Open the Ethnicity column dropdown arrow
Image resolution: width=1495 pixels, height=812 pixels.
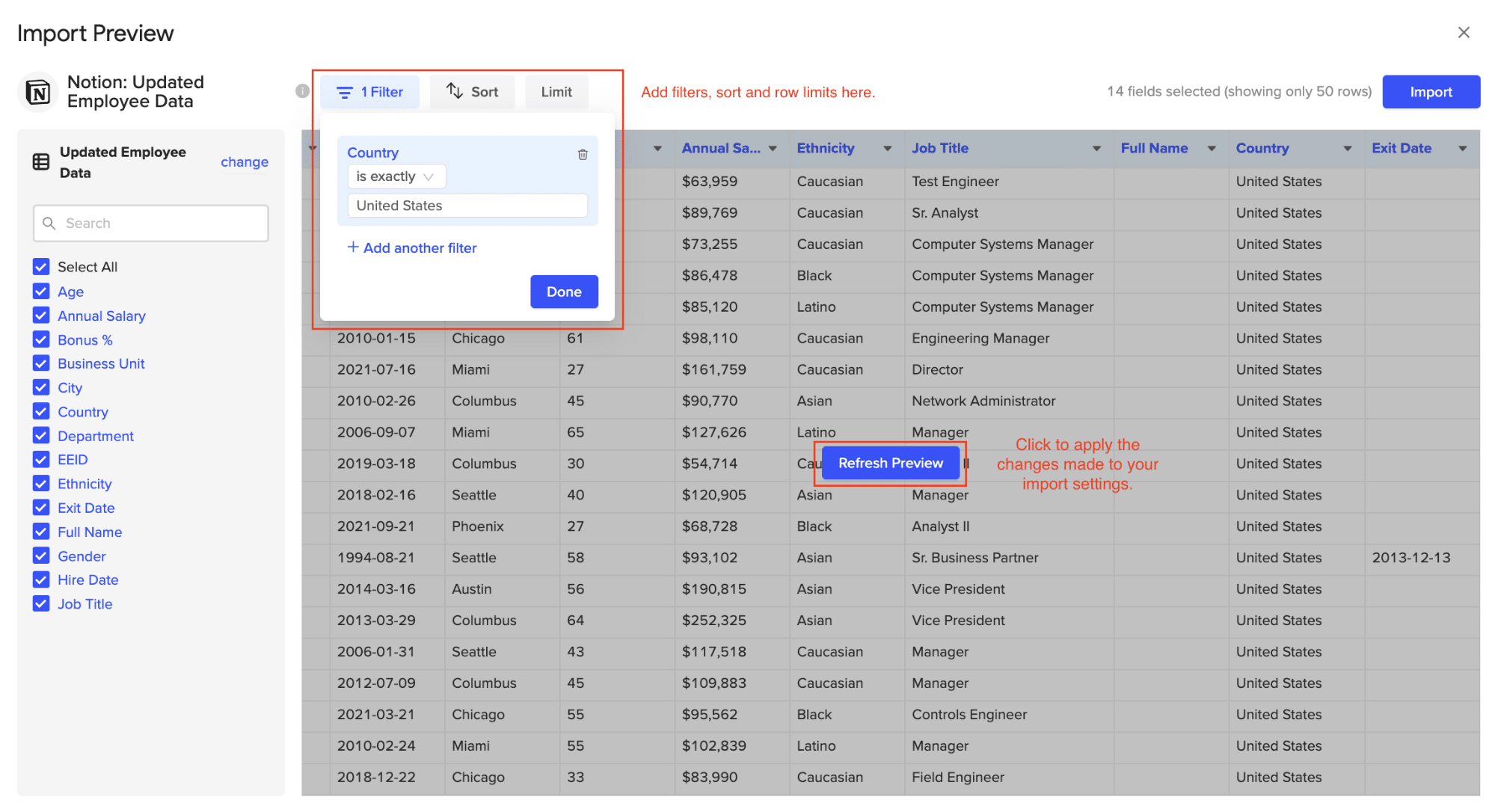point(888,149)
